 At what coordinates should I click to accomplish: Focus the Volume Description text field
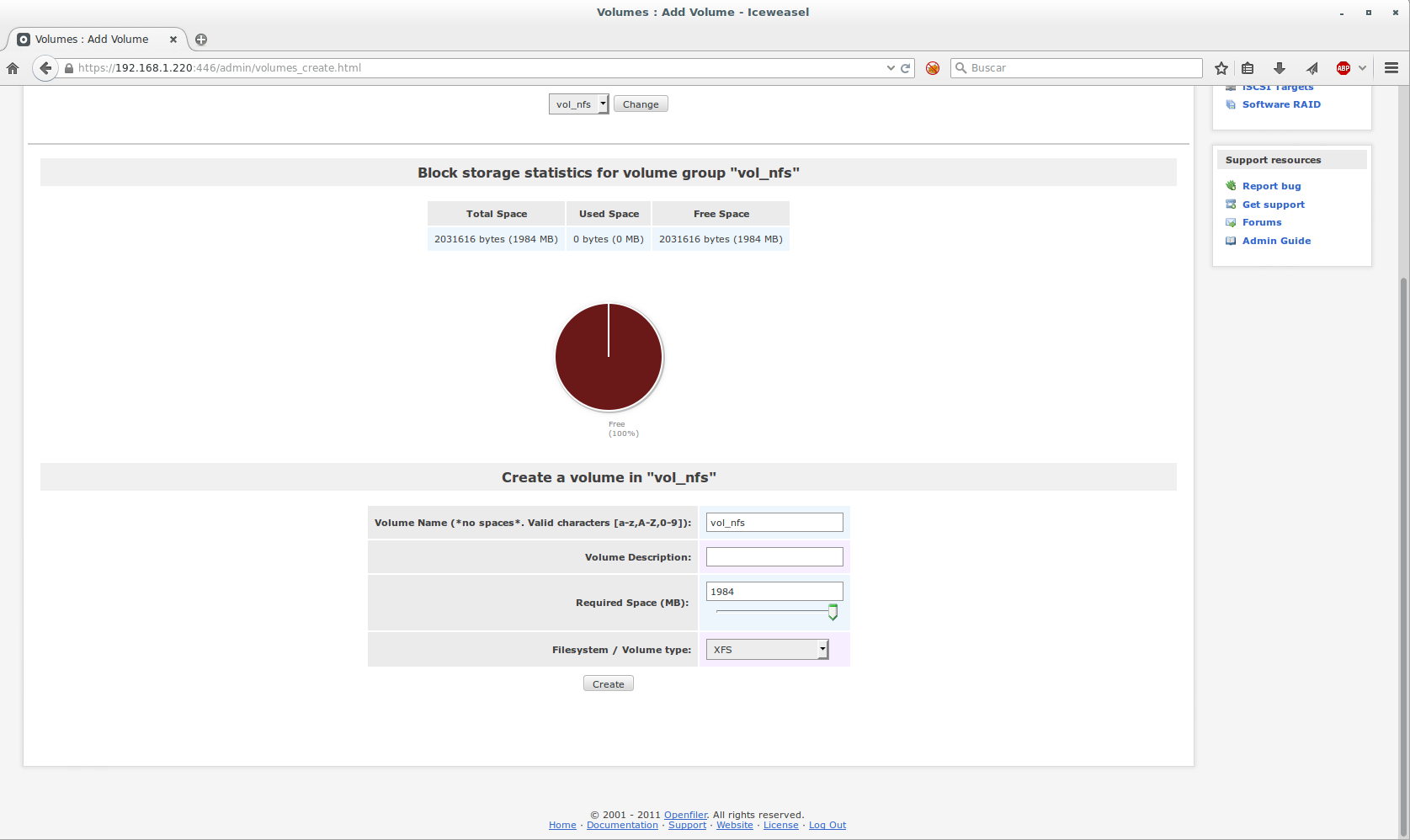coord(774,557)
